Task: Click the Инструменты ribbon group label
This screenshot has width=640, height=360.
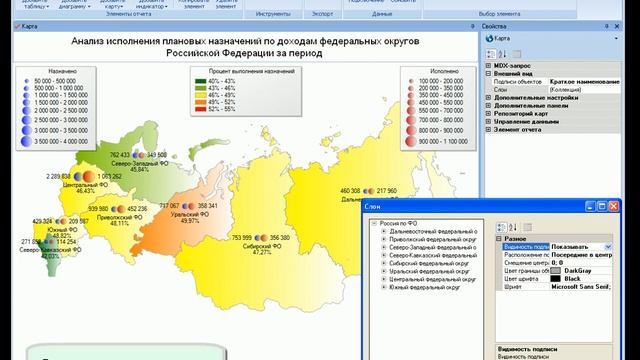Action: click(273, 14)
